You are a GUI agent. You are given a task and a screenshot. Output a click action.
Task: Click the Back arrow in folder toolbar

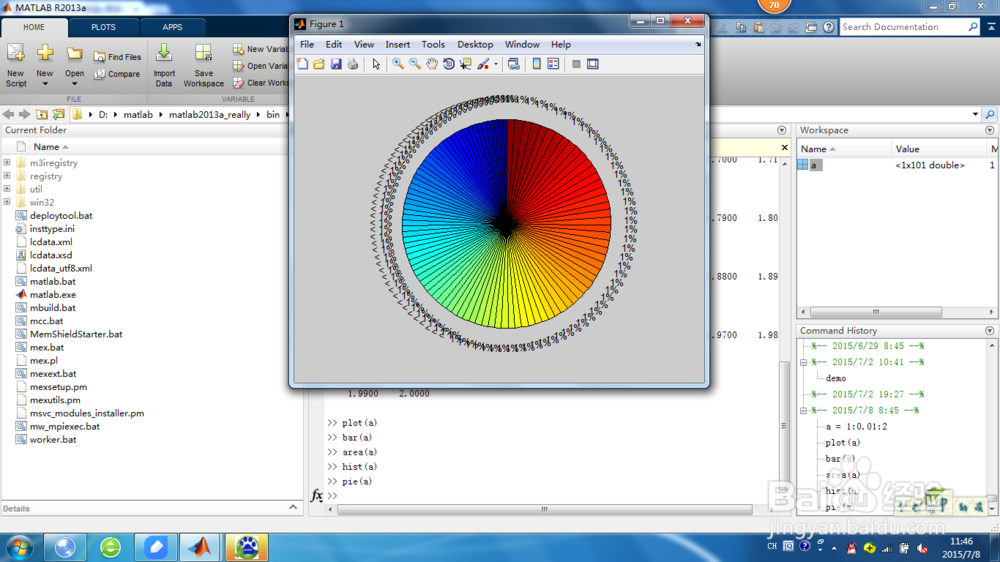(8, 115)
